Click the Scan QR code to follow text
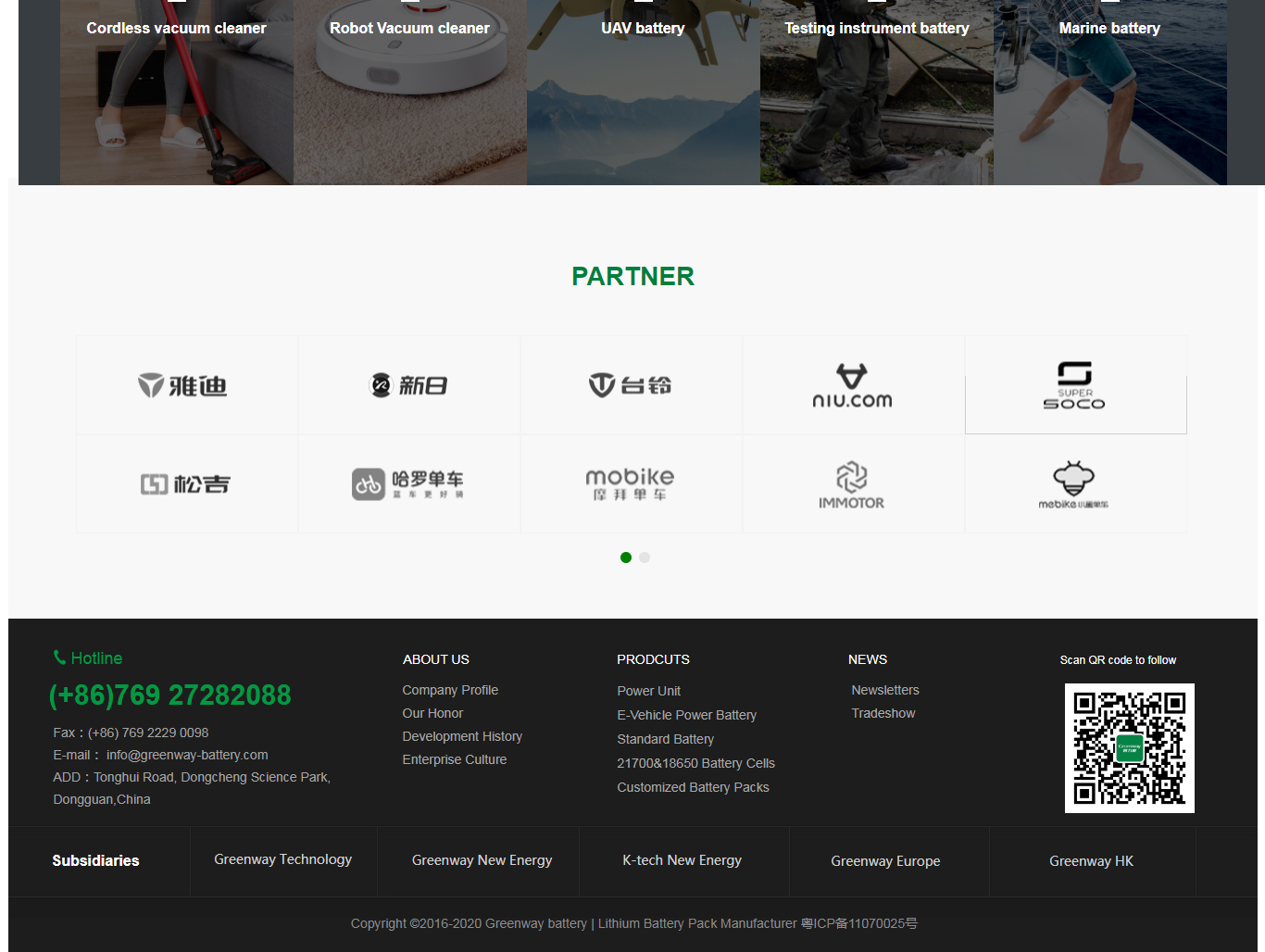The height and width of the screenshot is (952, 1265). click(1118, 660)
